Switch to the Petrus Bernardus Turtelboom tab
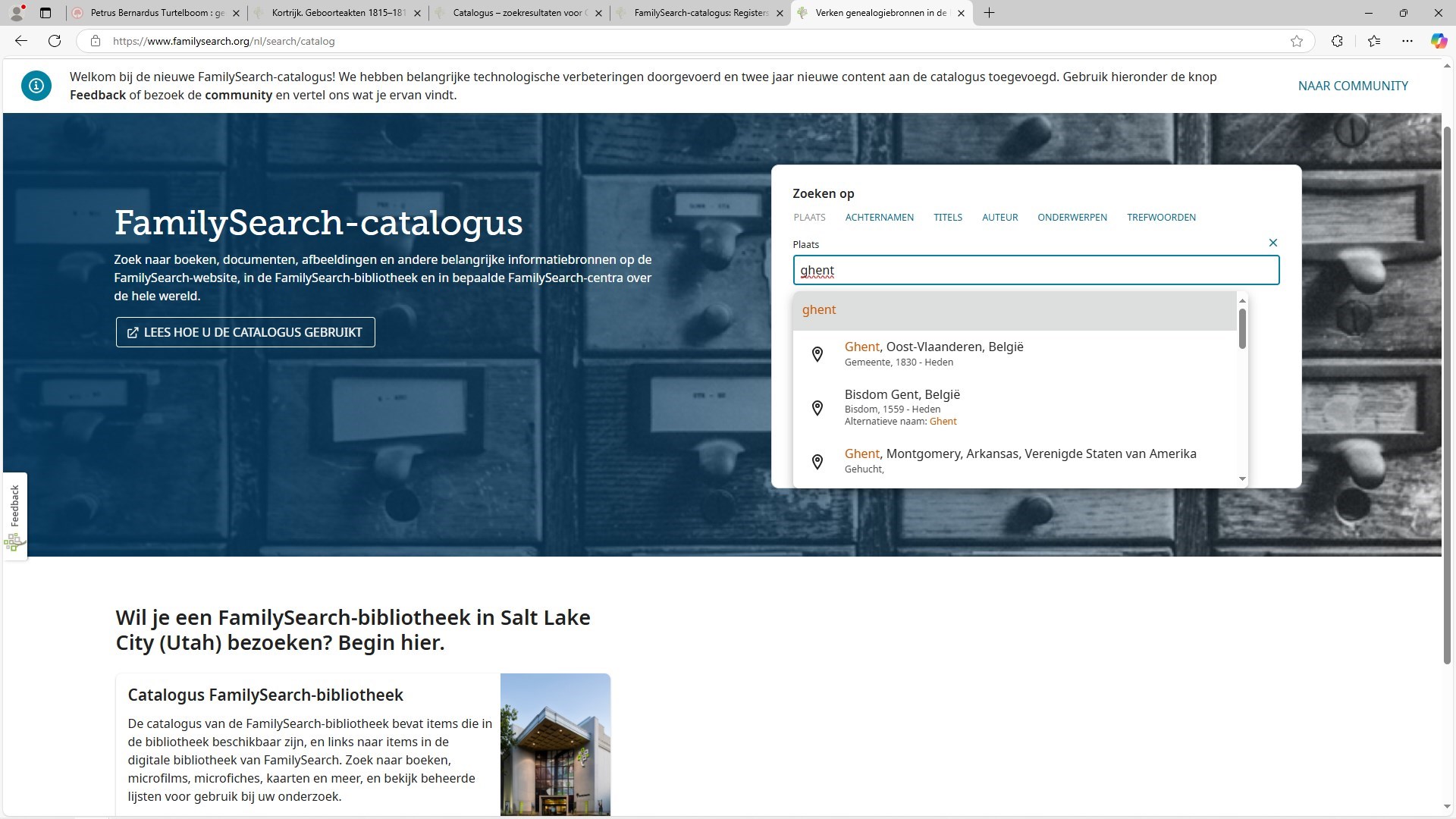The image size is (1456, 819). (157, 13)
